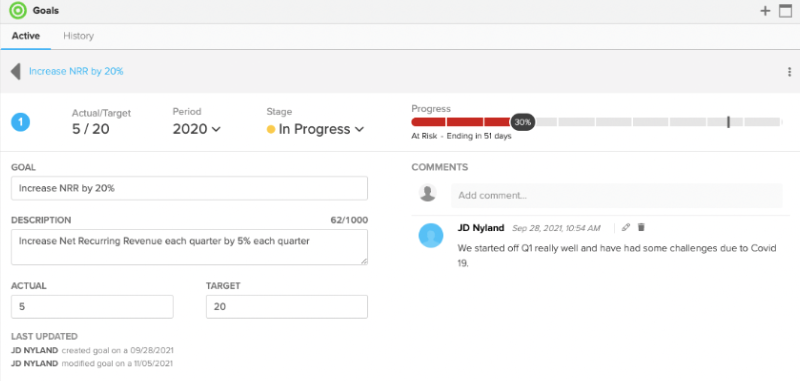
Task: Add a new goal with plus icon
Action: point(765,11)
